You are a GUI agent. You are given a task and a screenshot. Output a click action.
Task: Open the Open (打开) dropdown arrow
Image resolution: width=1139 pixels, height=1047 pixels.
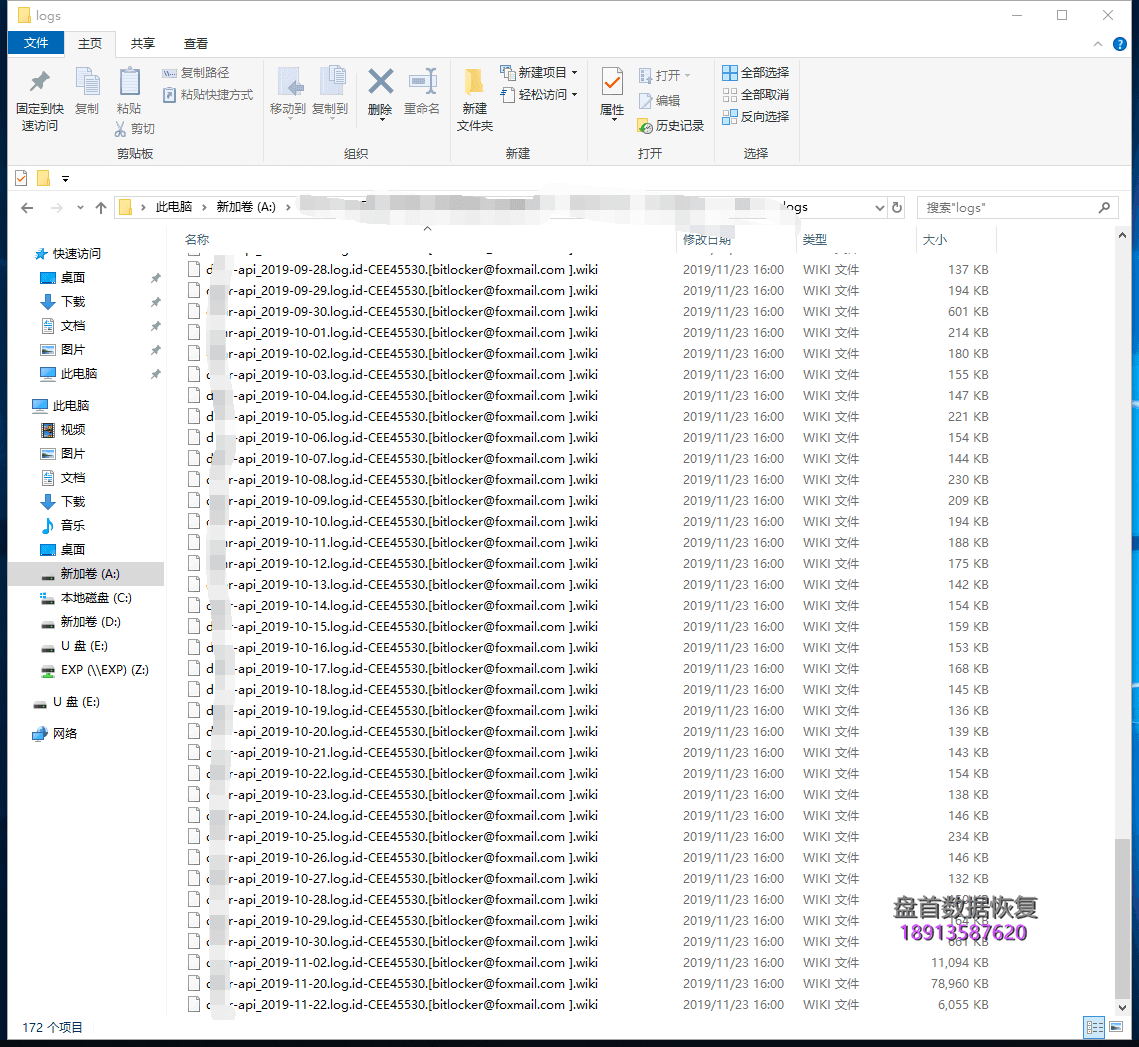pyautogui.click(x=687, y=76)
